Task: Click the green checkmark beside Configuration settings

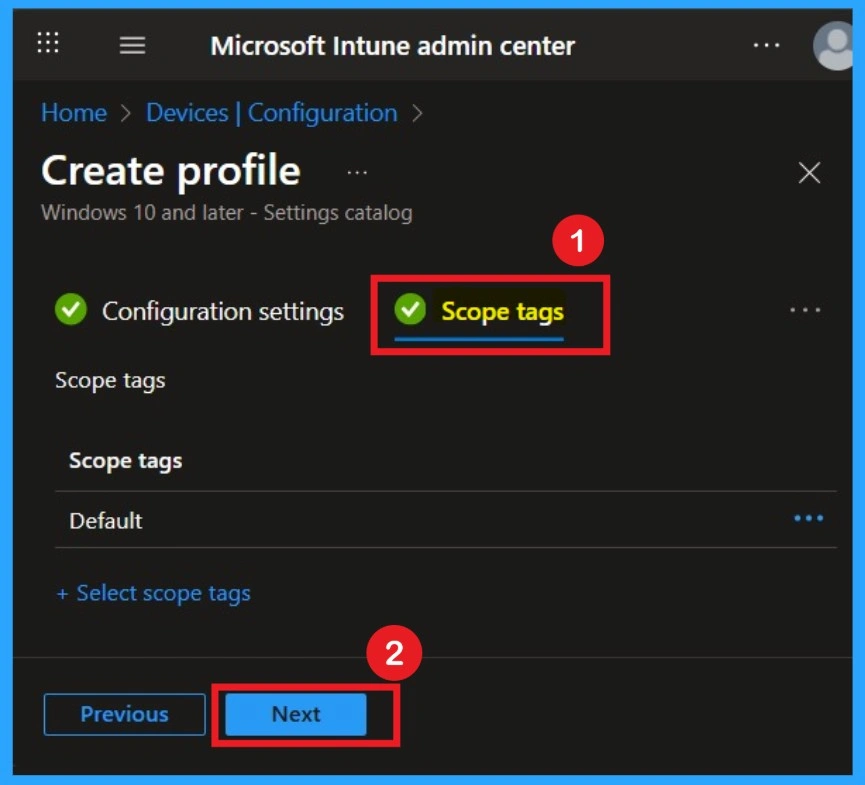Action: click(x=71, y=309)
